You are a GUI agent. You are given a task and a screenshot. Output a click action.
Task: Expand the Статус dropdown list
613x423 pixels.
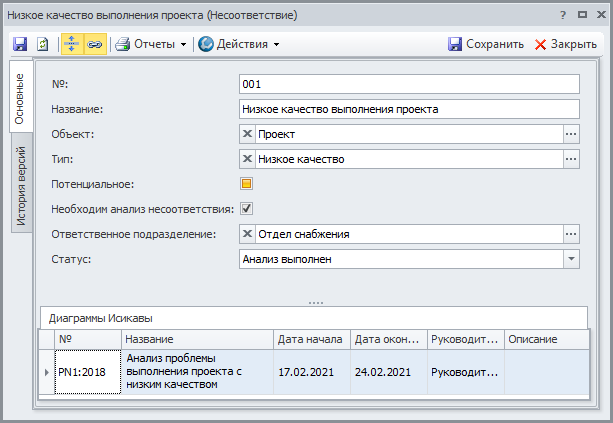point(571,259)
